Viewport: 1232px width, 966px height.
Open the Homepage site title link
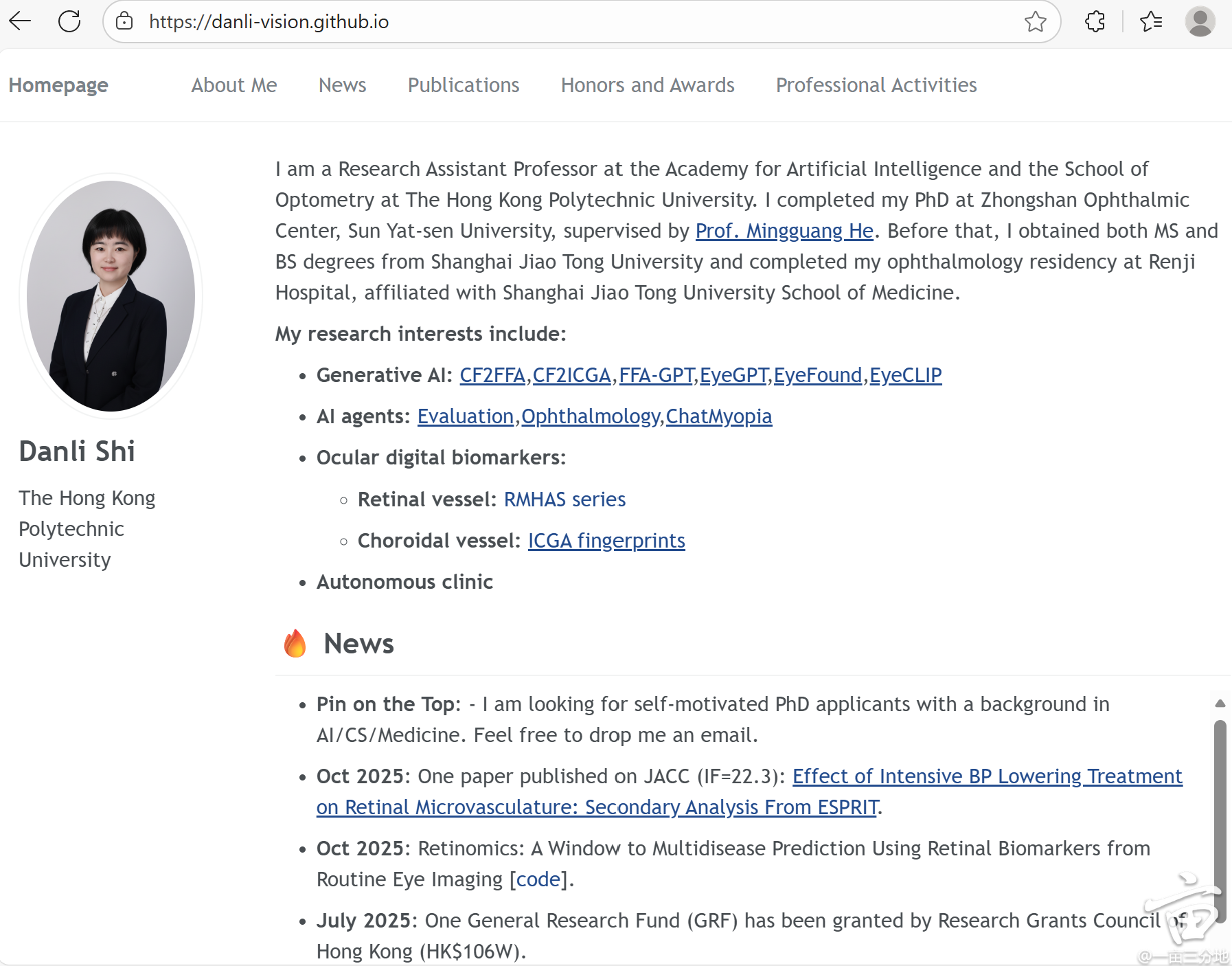click(58, 85)
